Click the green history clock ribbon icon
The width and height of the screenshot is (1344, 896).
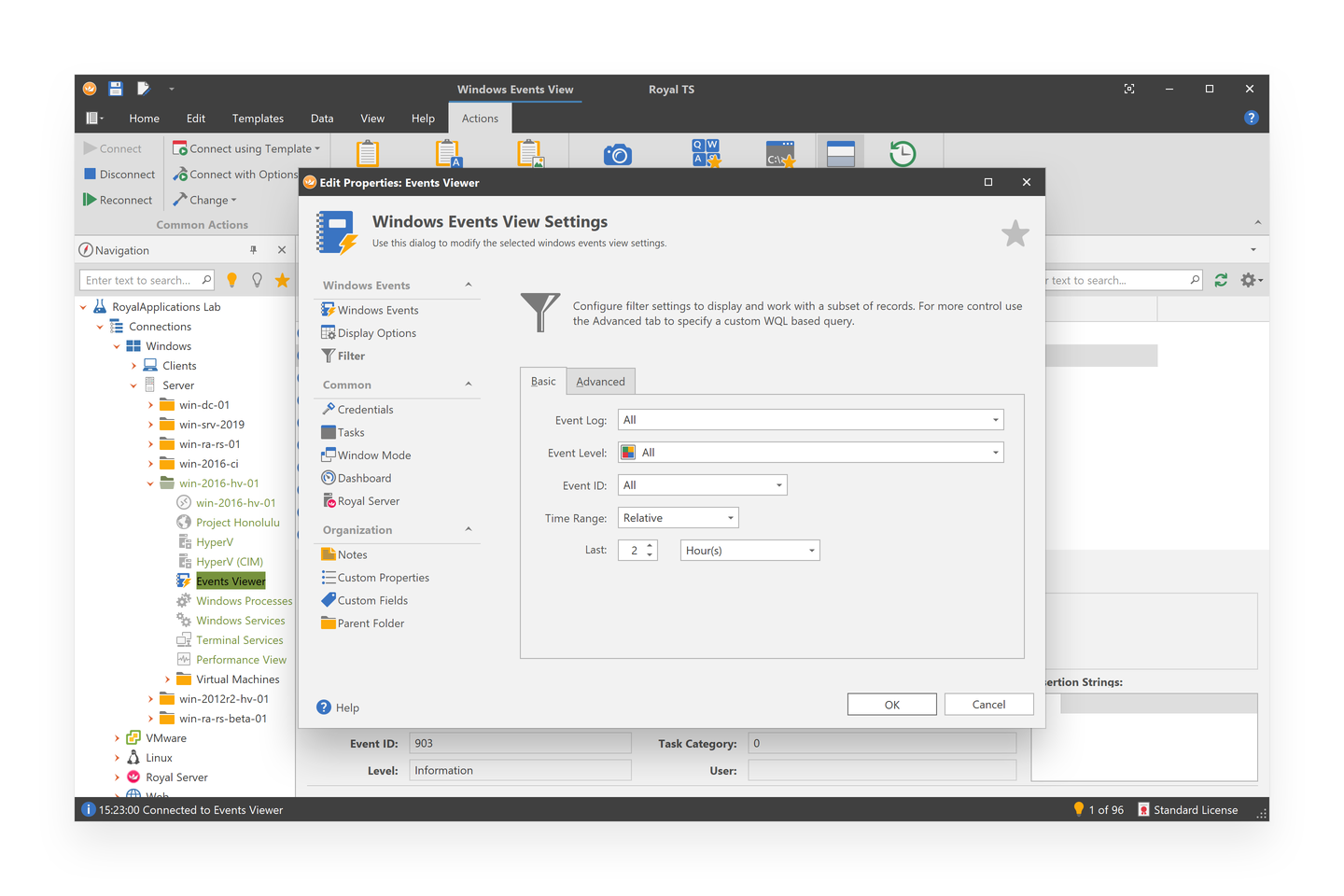[x=902, y=154]
